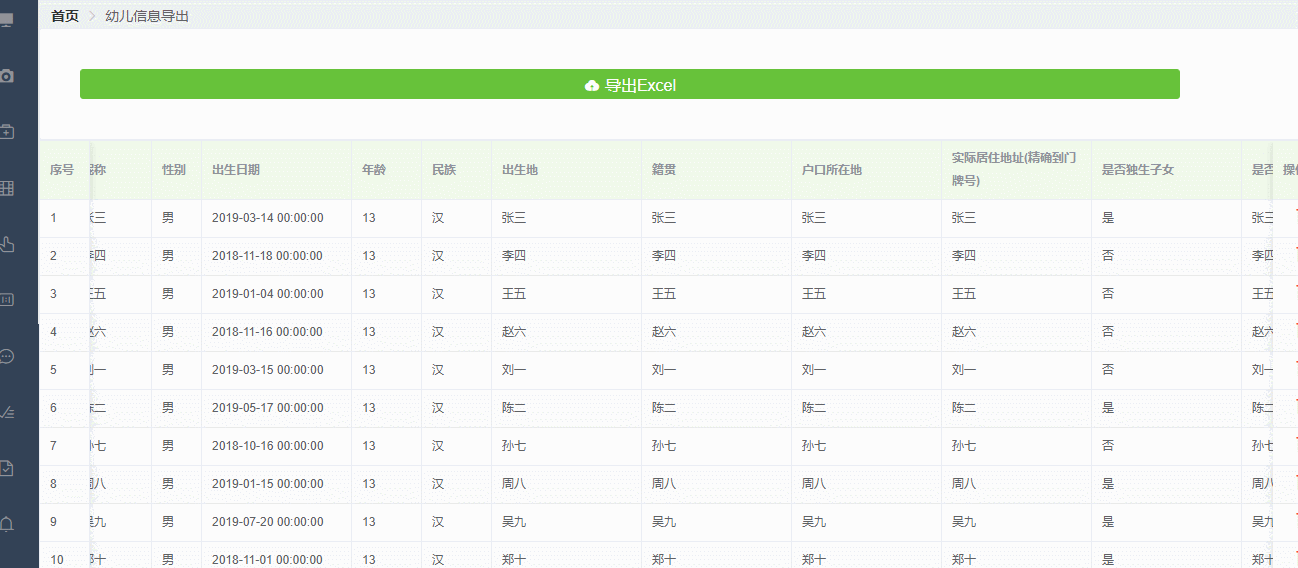Open the camera icon in sidebar
This screenshot has width=1298, height=568.
tap(7, 76)
